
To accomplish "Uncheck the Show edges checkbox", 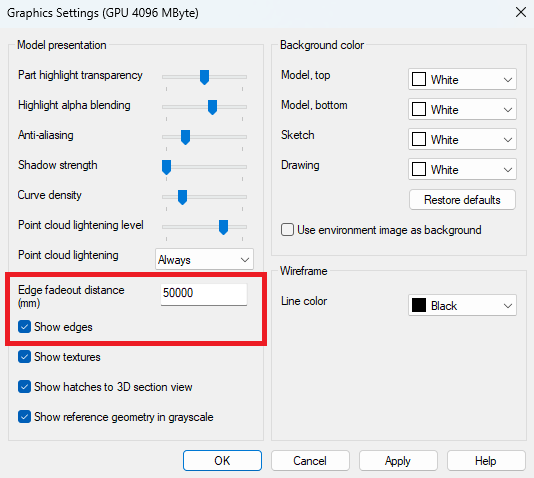I will (x=25, y=327).
